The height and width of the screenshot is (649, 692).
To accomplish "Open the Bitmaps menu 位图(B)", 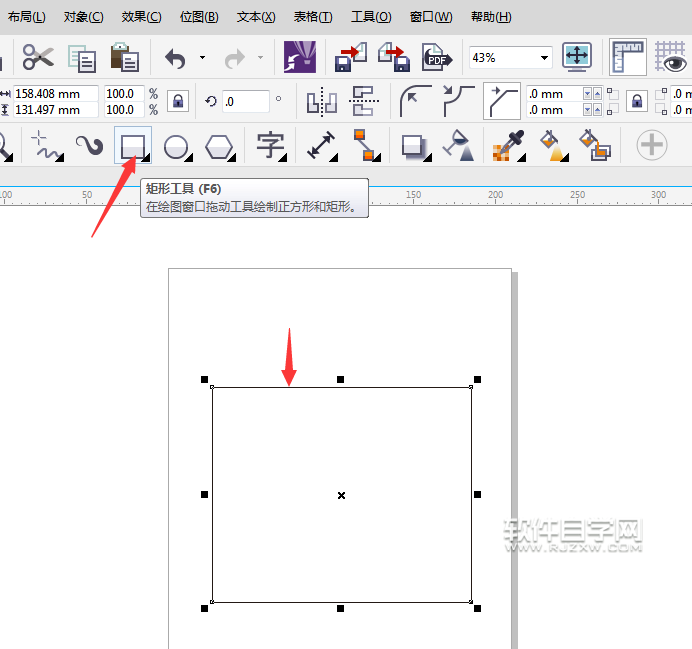I will tap(199, 17).
